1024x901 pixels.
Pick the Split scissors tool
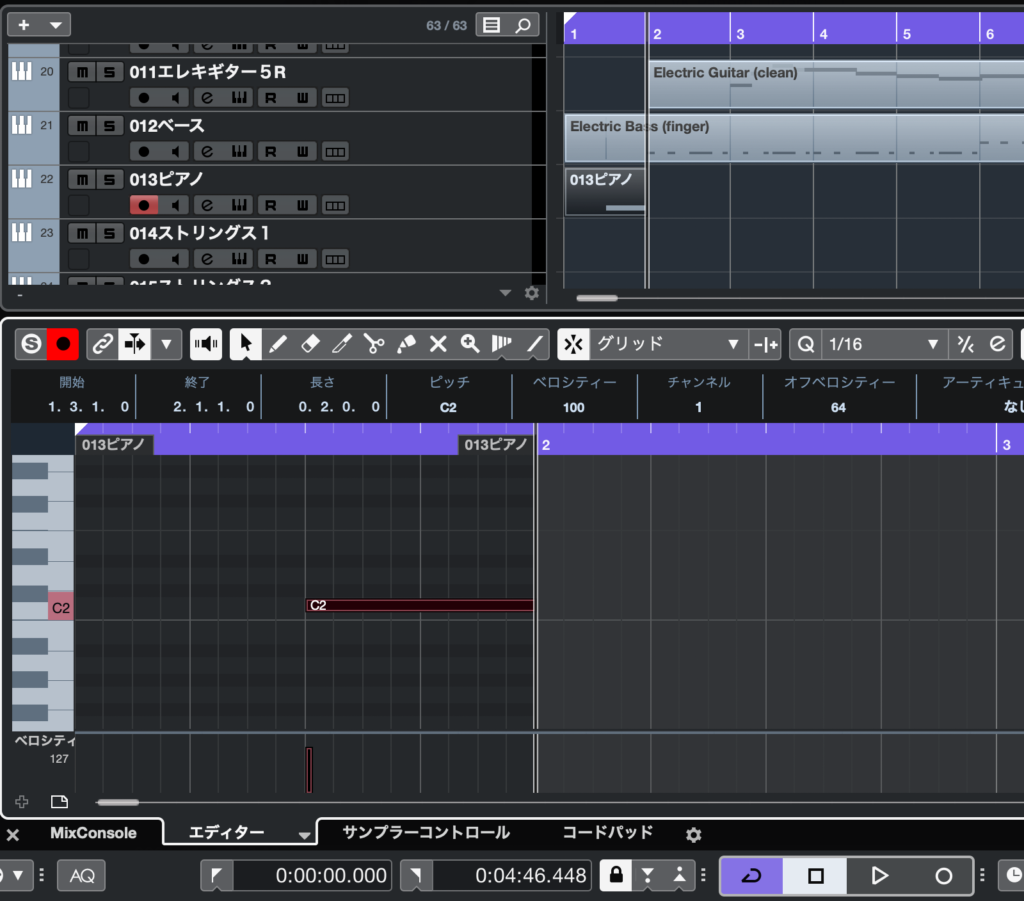(374, 344)
